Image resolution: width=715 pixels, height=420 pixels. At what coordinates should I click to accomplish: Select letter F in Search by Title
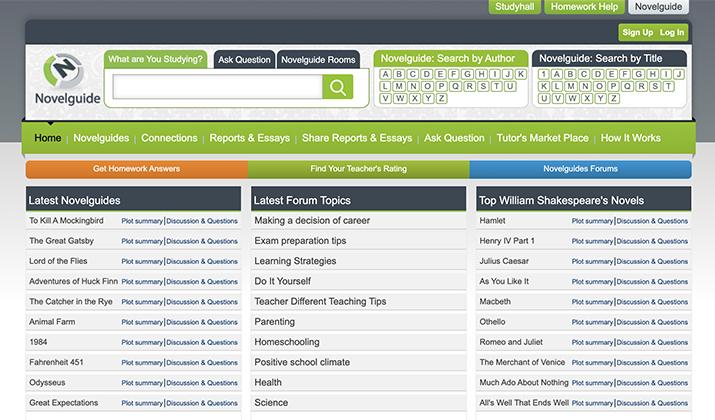625,74
